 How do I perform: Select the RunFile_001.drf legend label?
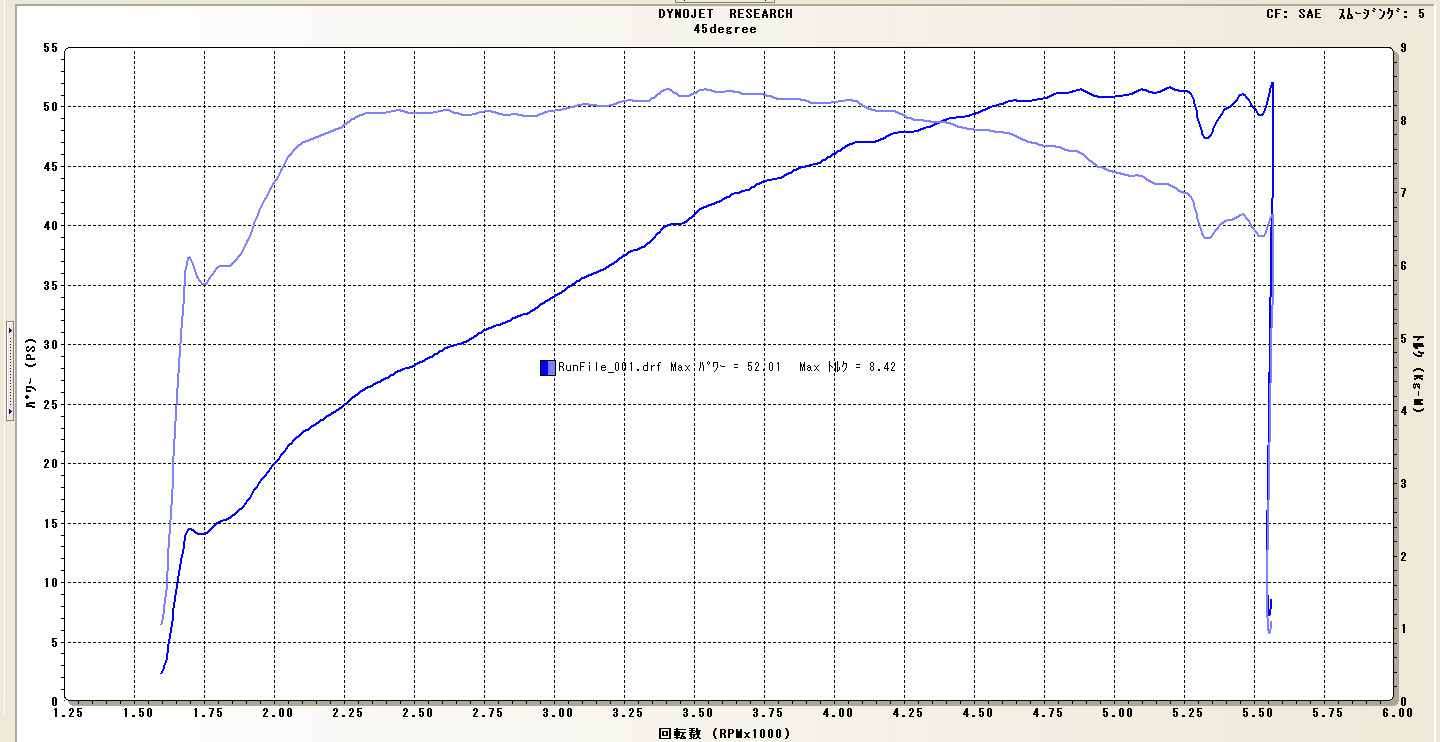609,368
